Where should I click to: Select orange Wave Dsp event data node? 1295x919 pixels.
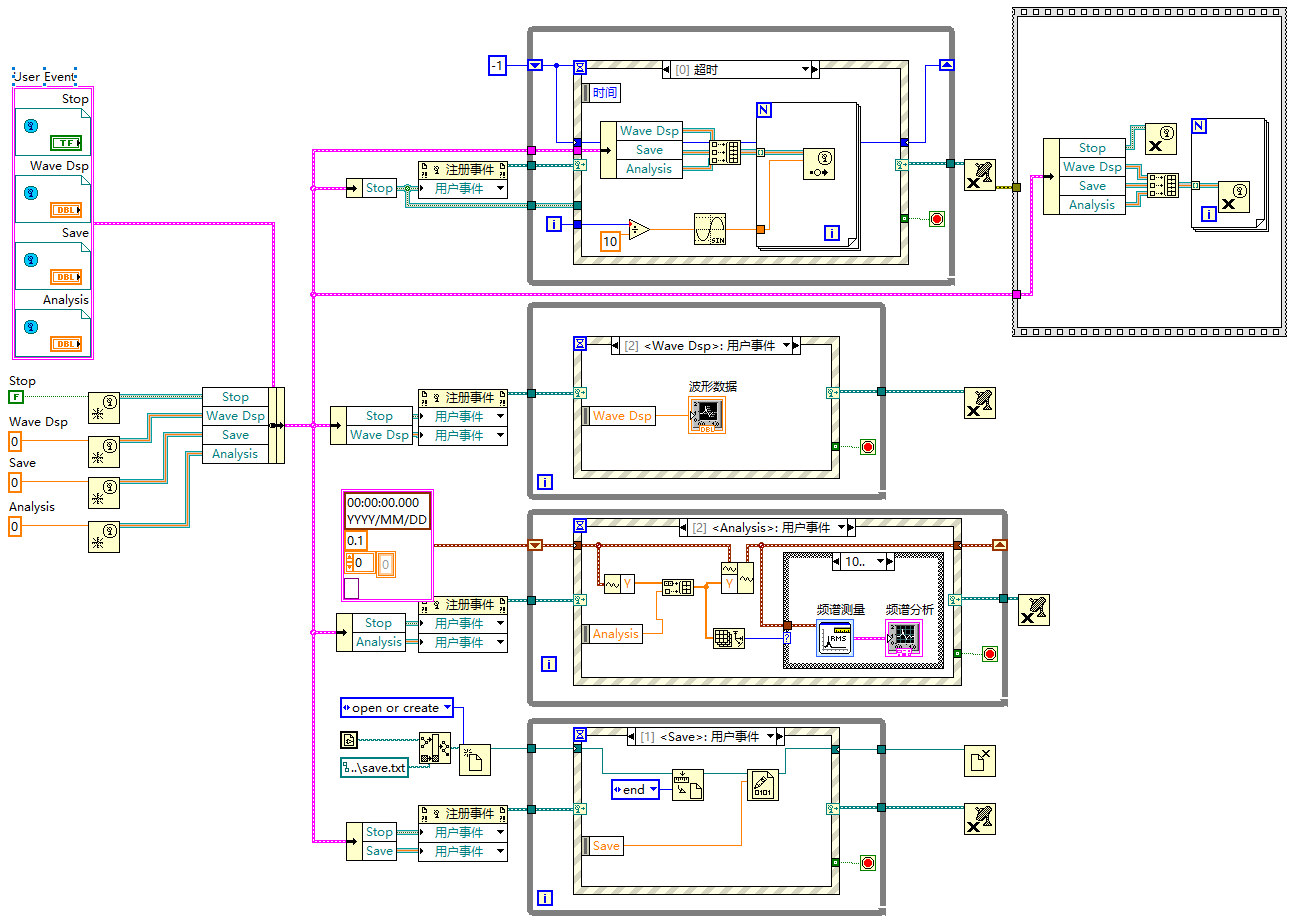click(619, 416)
